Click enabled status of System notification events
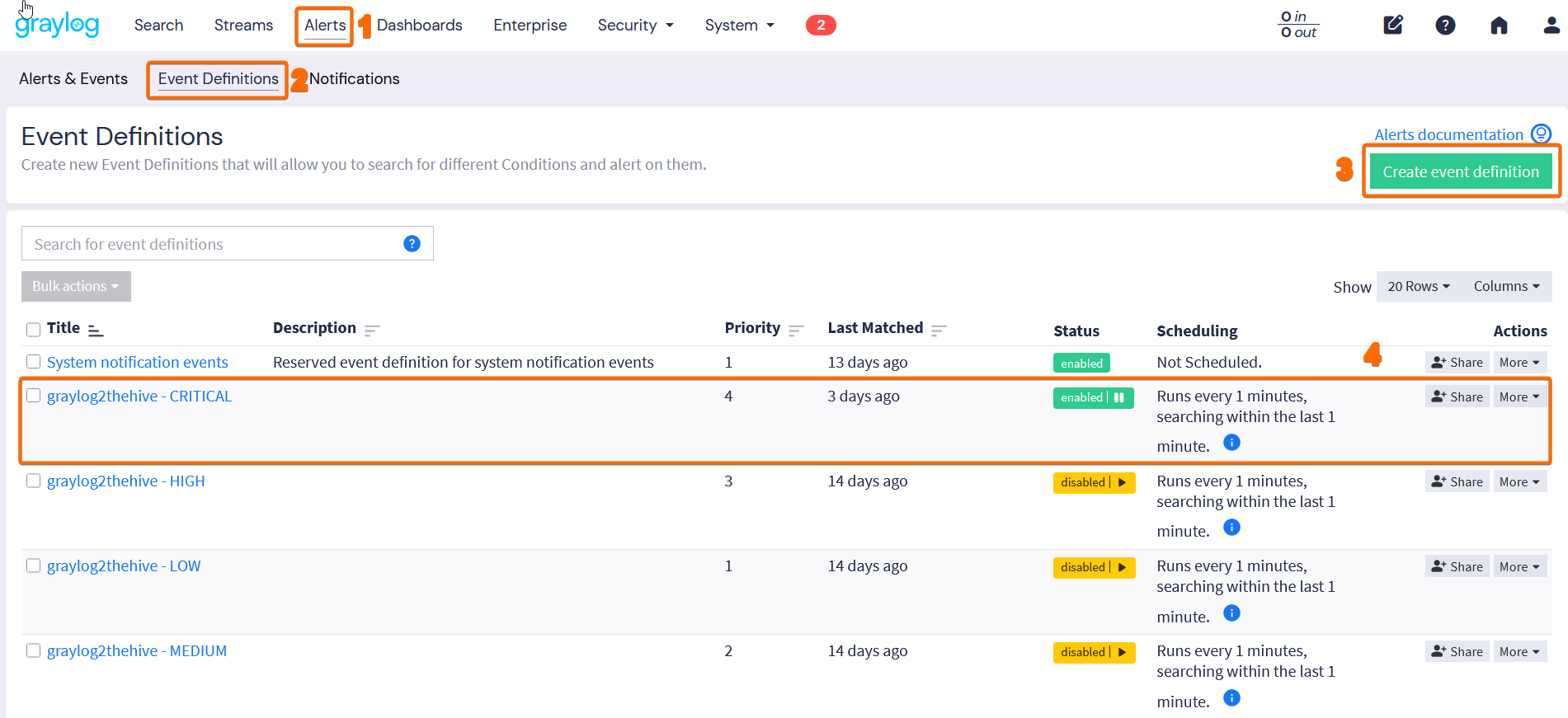 pos(1081,363)
